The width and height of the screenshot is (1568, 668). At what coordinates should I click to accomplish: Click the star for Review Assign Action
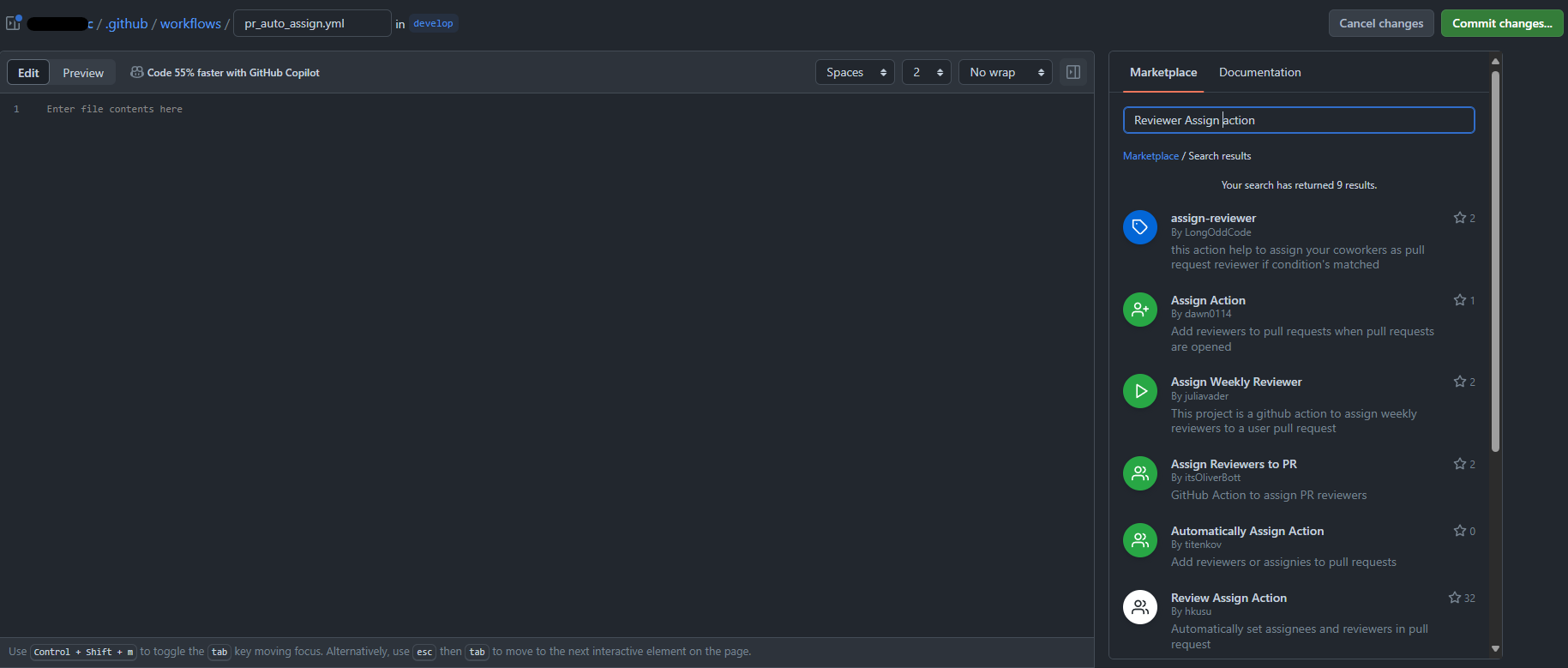coord(1454,598)
